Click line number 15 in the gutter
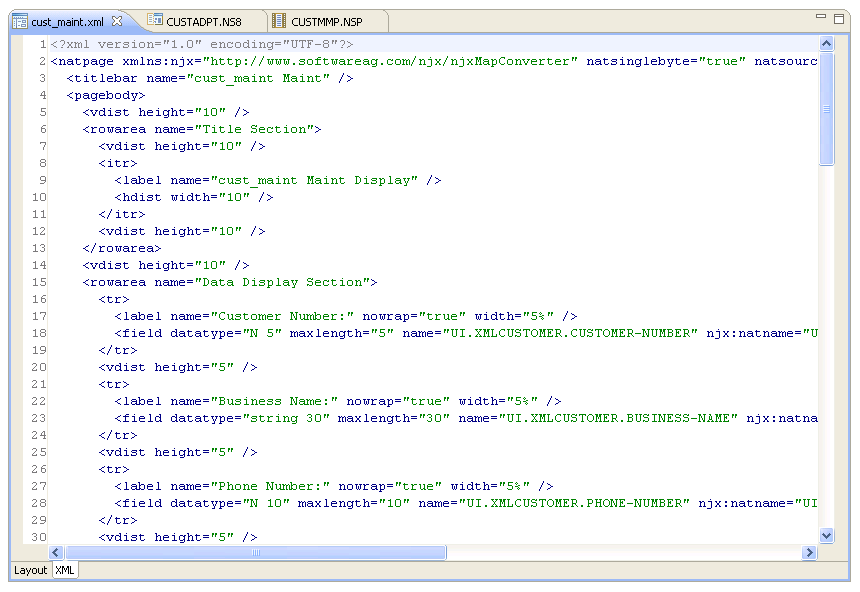The width and height of the screenshot is (860, 592). point(40,299)
